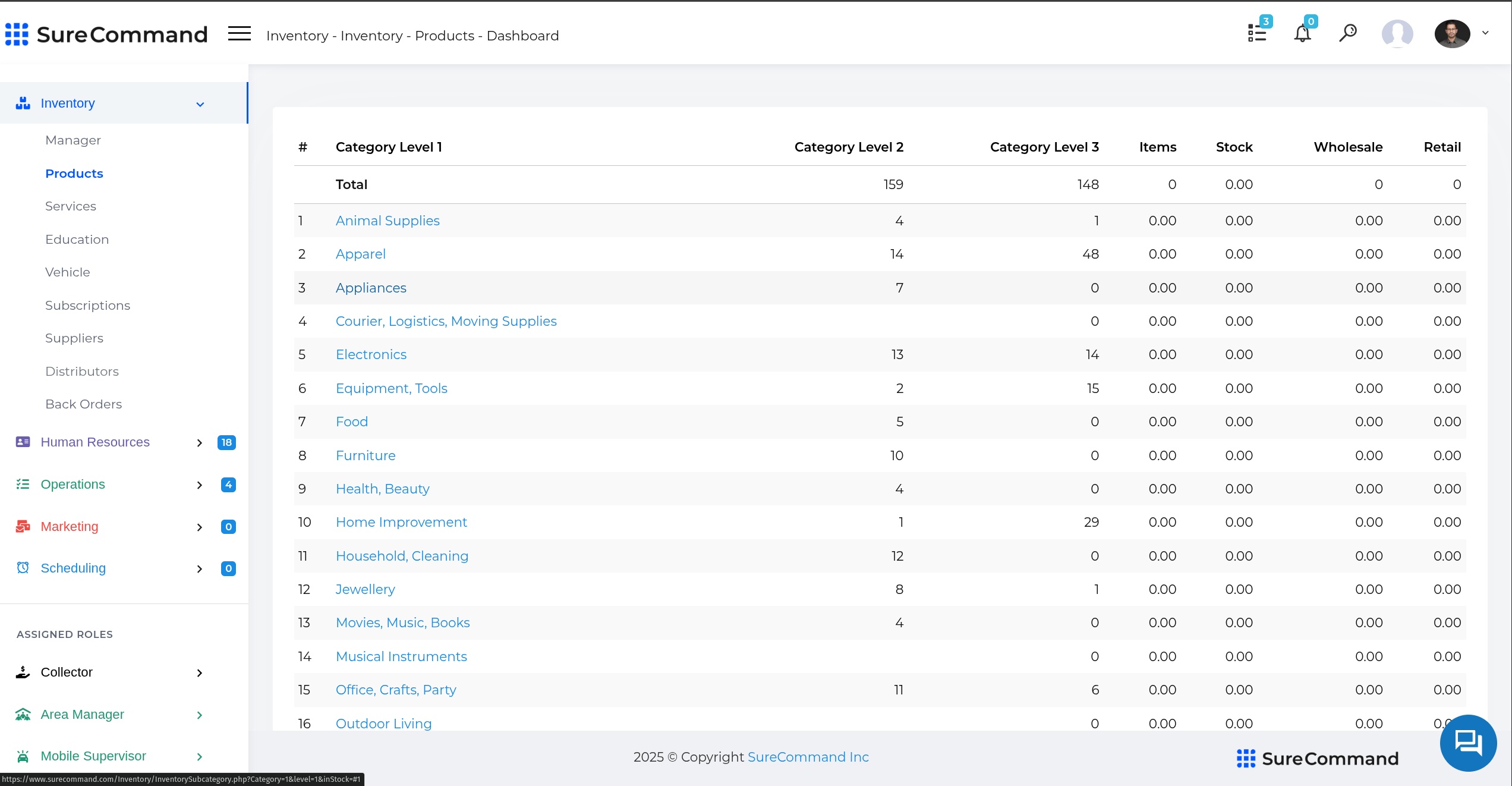Screen dimensions: 1512x786
Task: Open the Electronics category link
Action: click(371, 354)
